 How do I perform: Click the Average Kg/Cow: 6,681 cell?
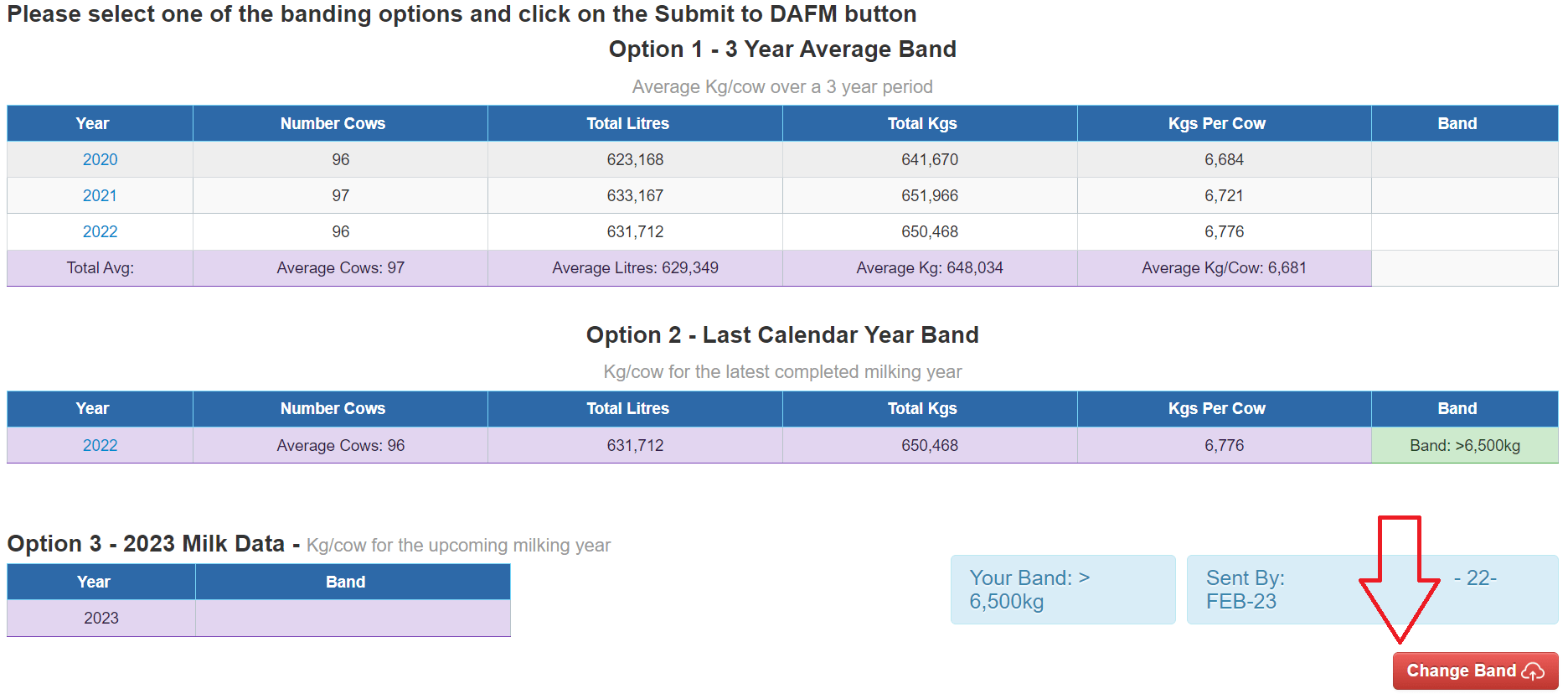coord(1224,268)
